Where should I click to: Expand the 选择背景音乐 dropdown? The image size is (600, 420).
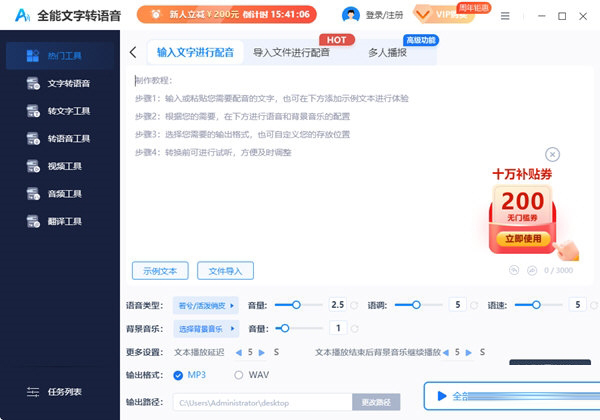[206, 328]
